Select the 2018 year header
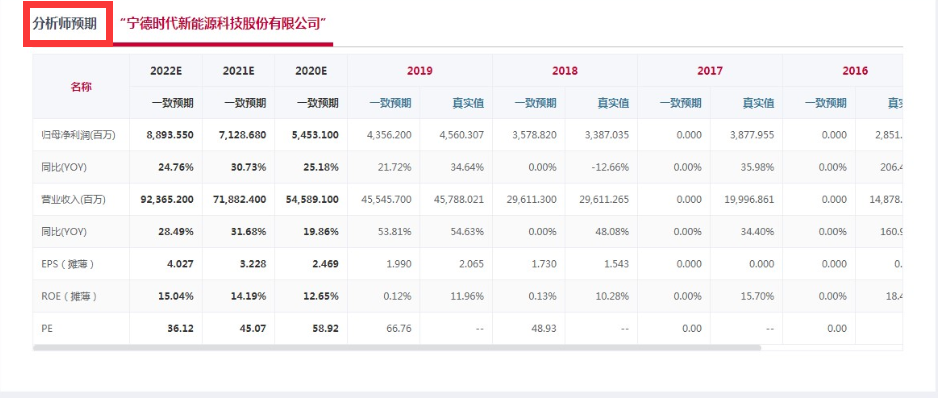This screenshot has width=938, height=398. tap(565, 71)
